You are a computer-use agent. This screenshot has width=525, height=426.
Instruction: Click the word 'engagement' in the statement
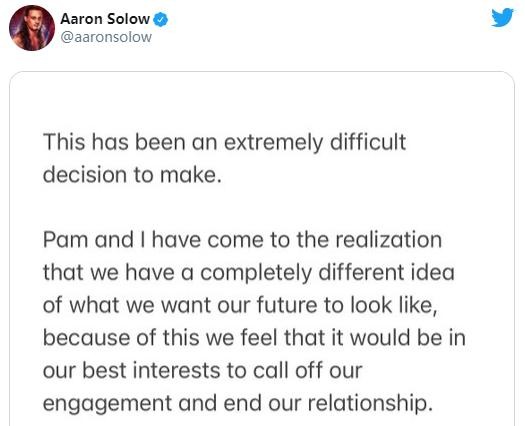107,404
